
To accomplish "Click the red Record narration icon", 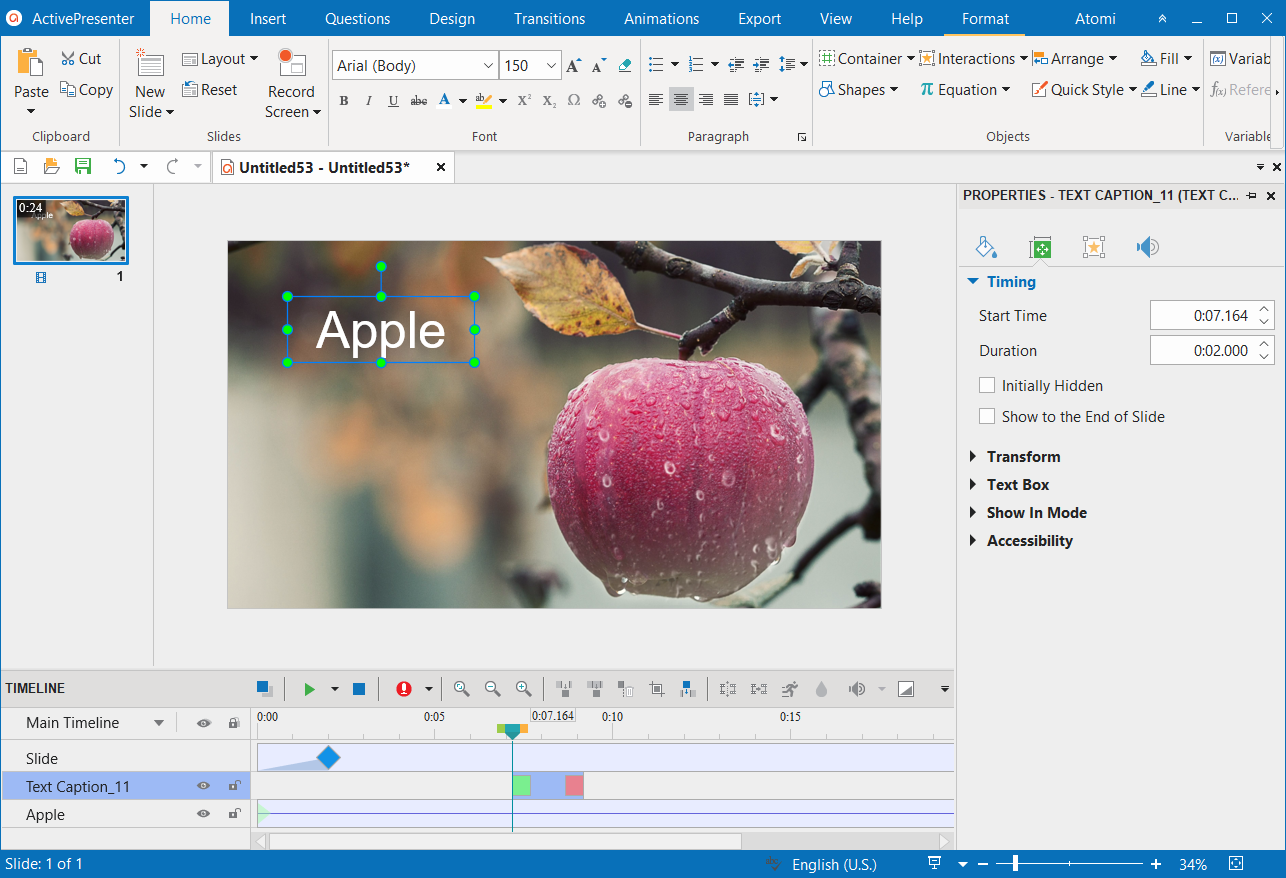I will pos(404,689).
